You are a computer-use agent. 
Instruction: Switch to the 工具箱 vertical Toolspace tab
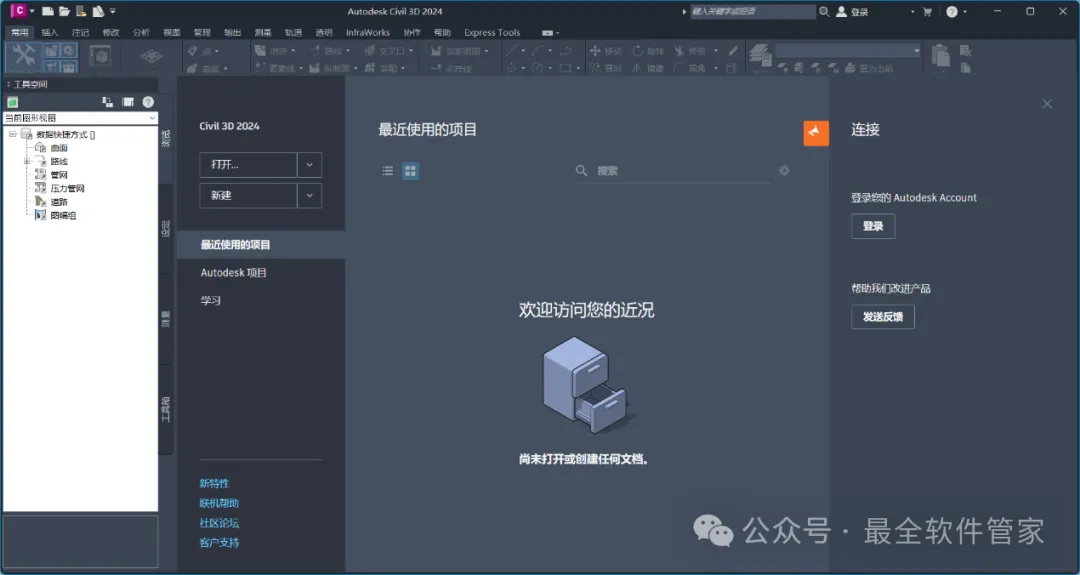point(165,409)
